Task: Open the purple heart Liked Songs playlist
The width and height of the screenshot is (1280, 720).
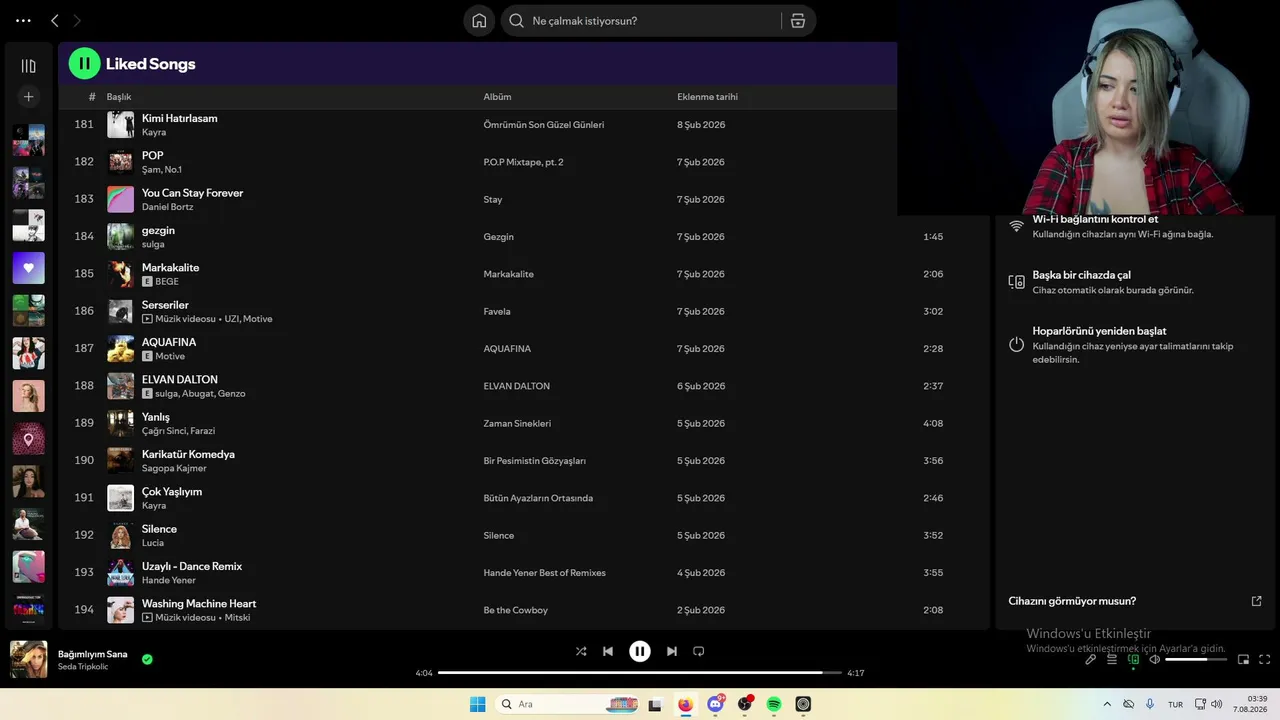Action: coord(28,268)
